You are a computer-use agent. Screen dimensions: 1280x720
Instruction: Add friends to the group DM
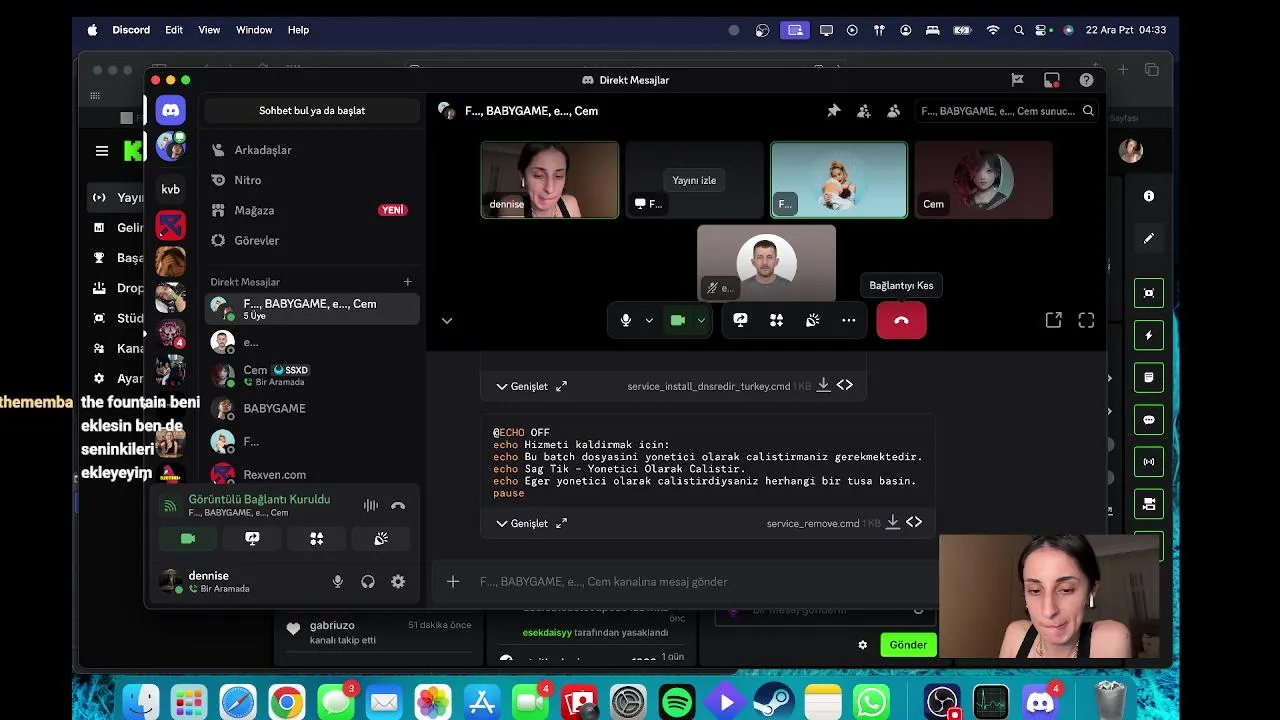click(863, 111)
